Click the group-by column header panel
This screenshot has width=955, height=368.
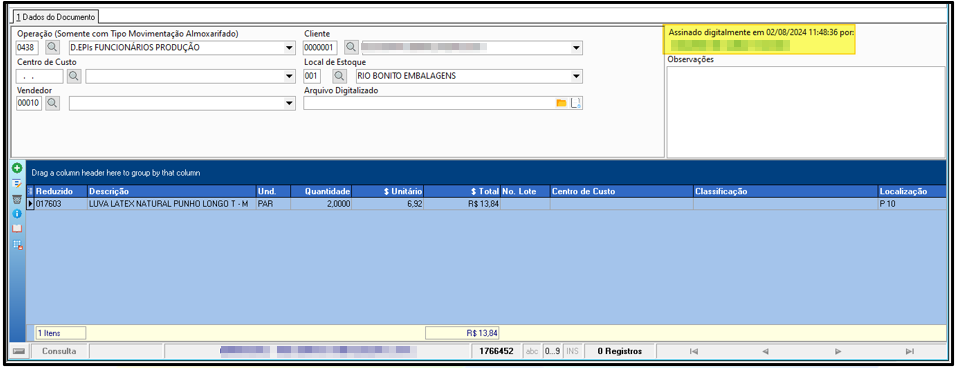pyautogui.click(x=485, y=173)
